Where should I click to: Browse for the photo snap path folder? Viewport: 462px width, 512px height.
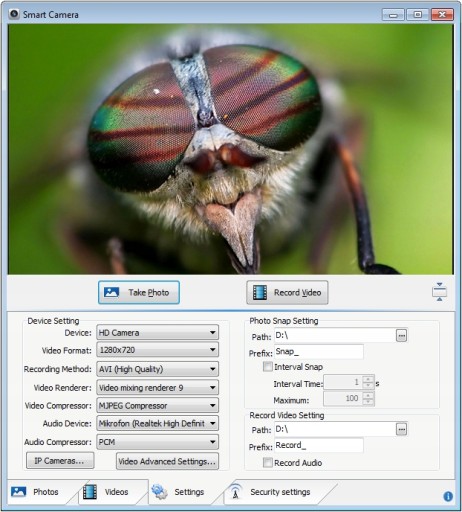[x=401, y=336]
